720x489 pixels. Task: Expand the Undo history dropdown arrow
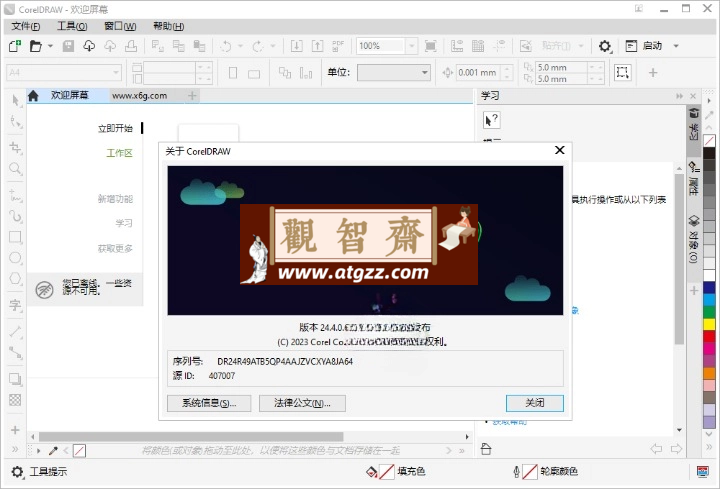240,46
